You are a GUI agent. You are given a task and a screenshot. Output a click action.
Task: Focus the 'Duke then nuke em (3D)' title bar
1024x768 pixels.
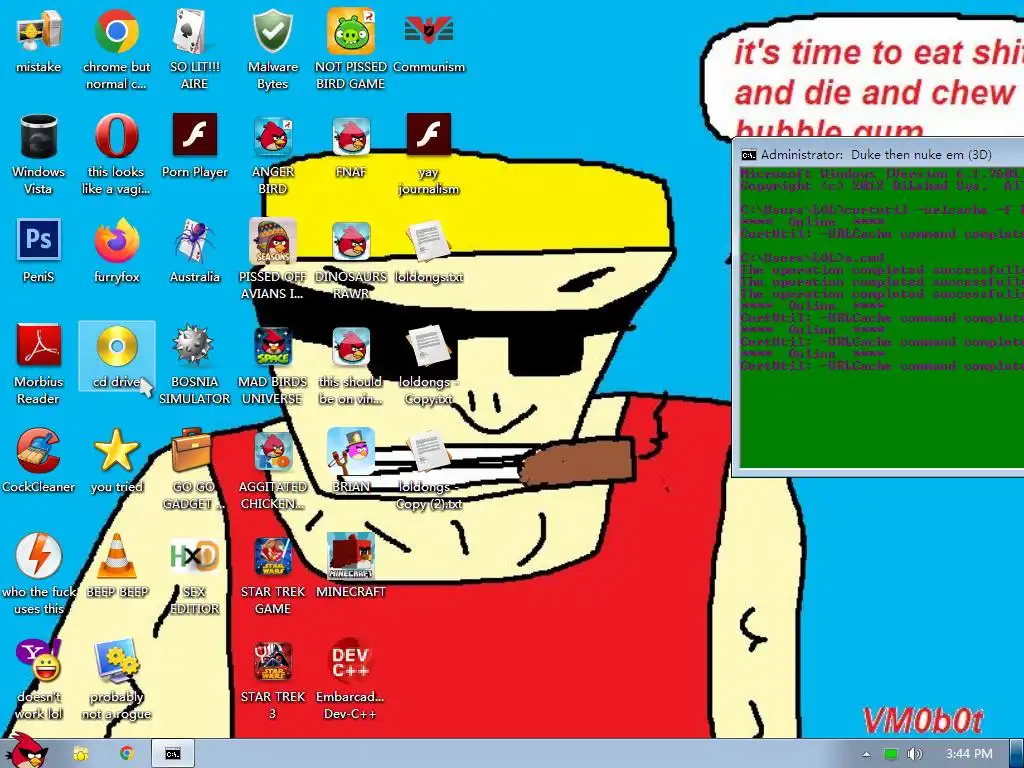click(x=878, y=154)
